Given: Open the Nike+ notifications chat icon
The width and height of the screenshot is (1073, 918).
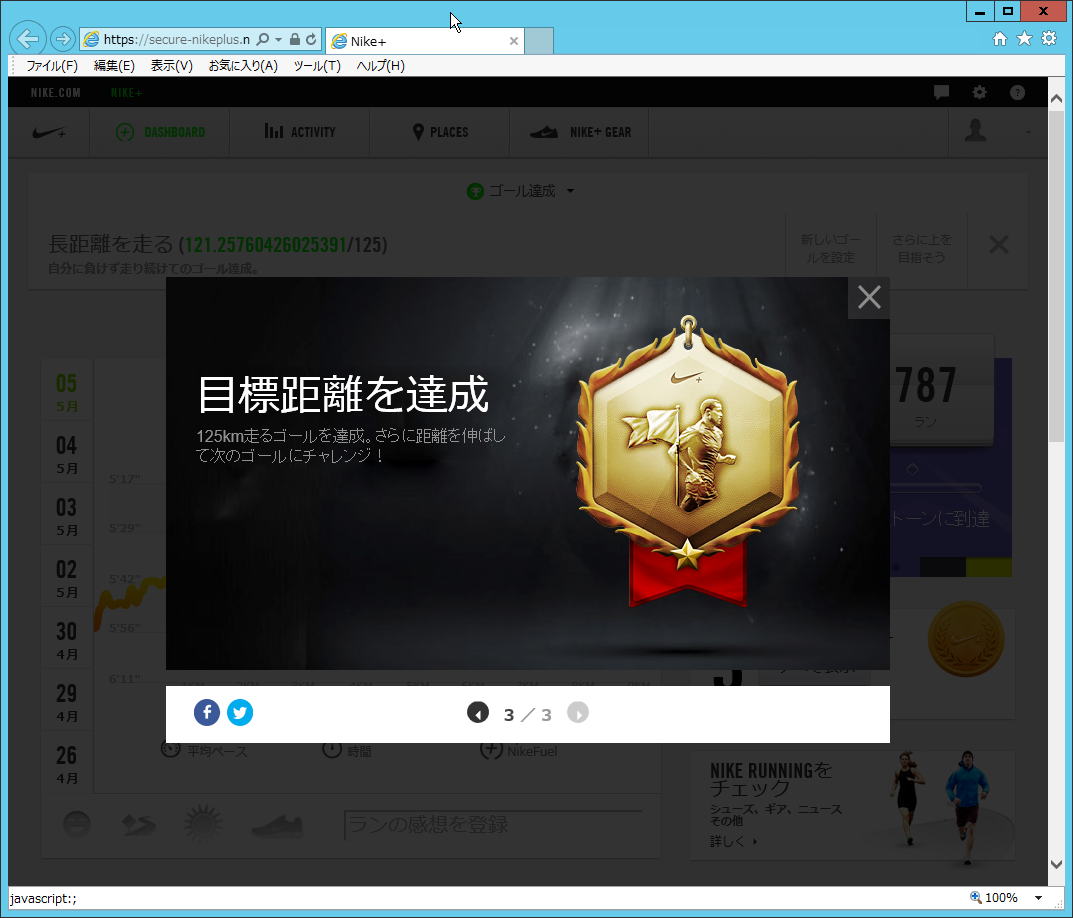Looking at the screenshot, I should pyautogui.click(x=942, y=92).
